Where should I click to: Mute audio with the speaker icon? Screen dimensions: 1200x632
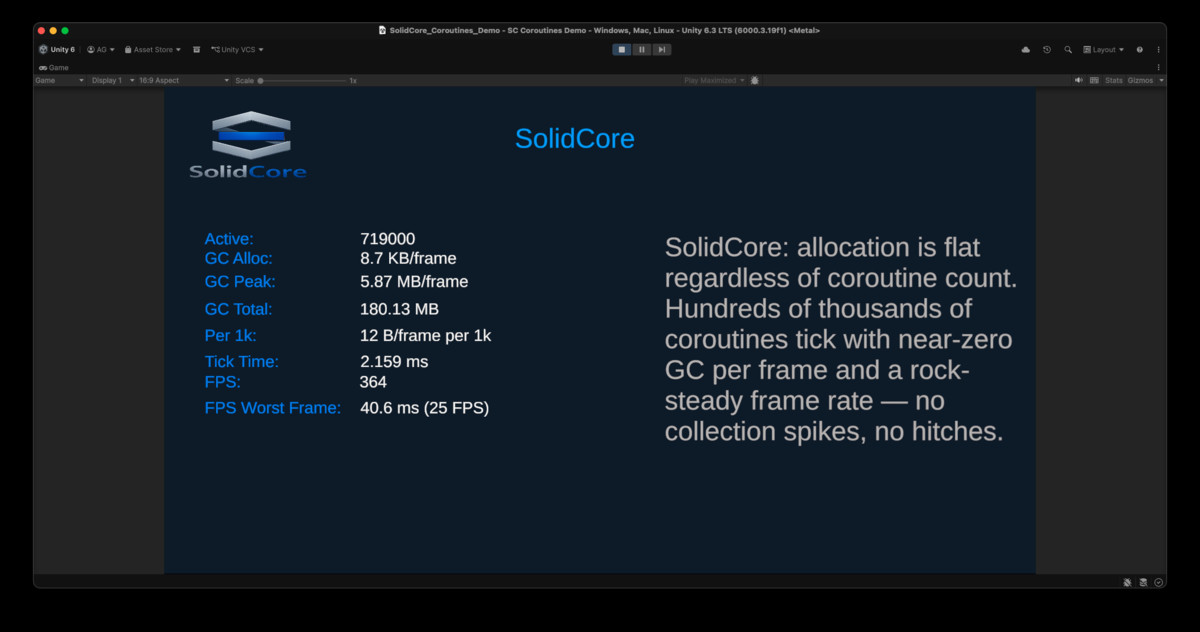point(1079,80)
